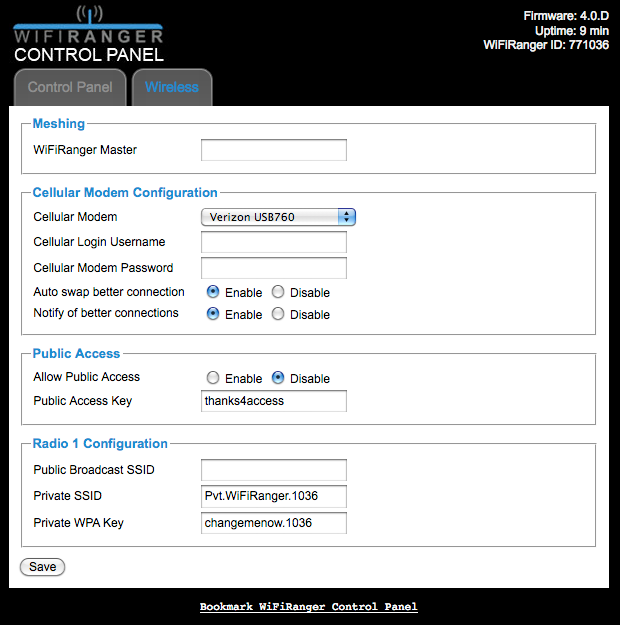Image resolution: width=620 pixels, height=625 pixels.
Task: Focus the WiFiRanger Master input field
Action: (274, 150)
